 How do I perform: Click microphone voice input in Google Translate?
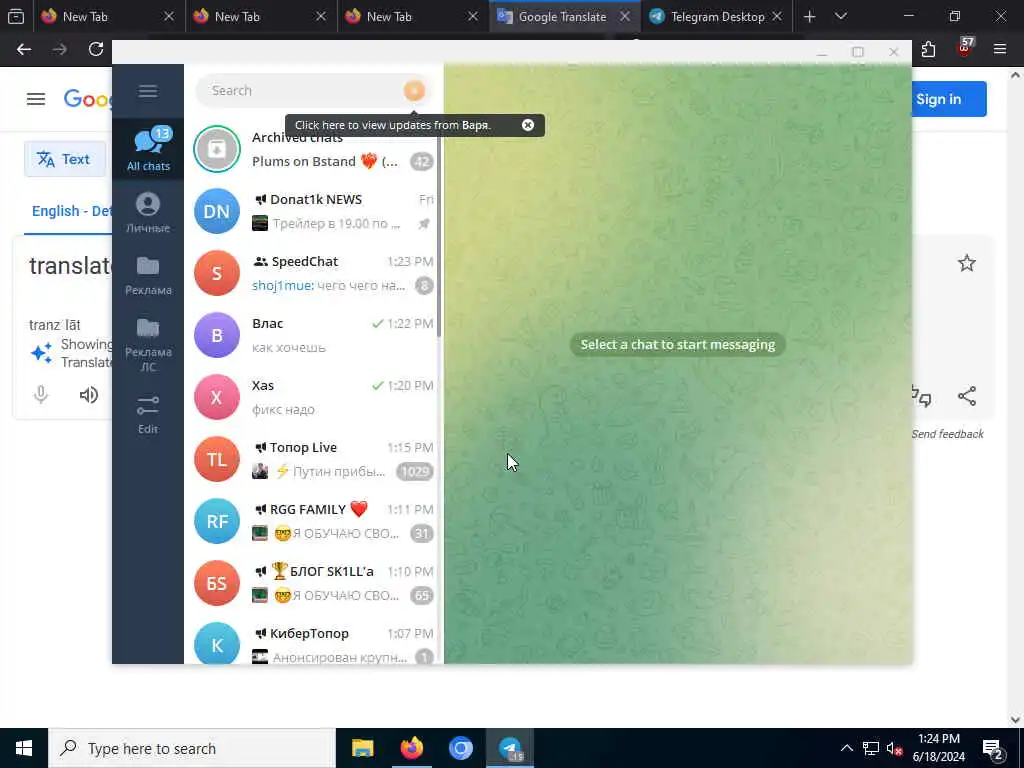(40, 394)
